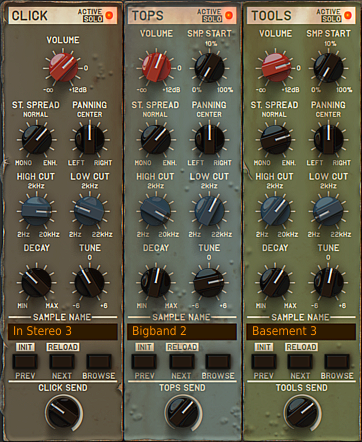Solo the TOOLS channel
The height and width of the screenshot is (442, 362).
331,19
